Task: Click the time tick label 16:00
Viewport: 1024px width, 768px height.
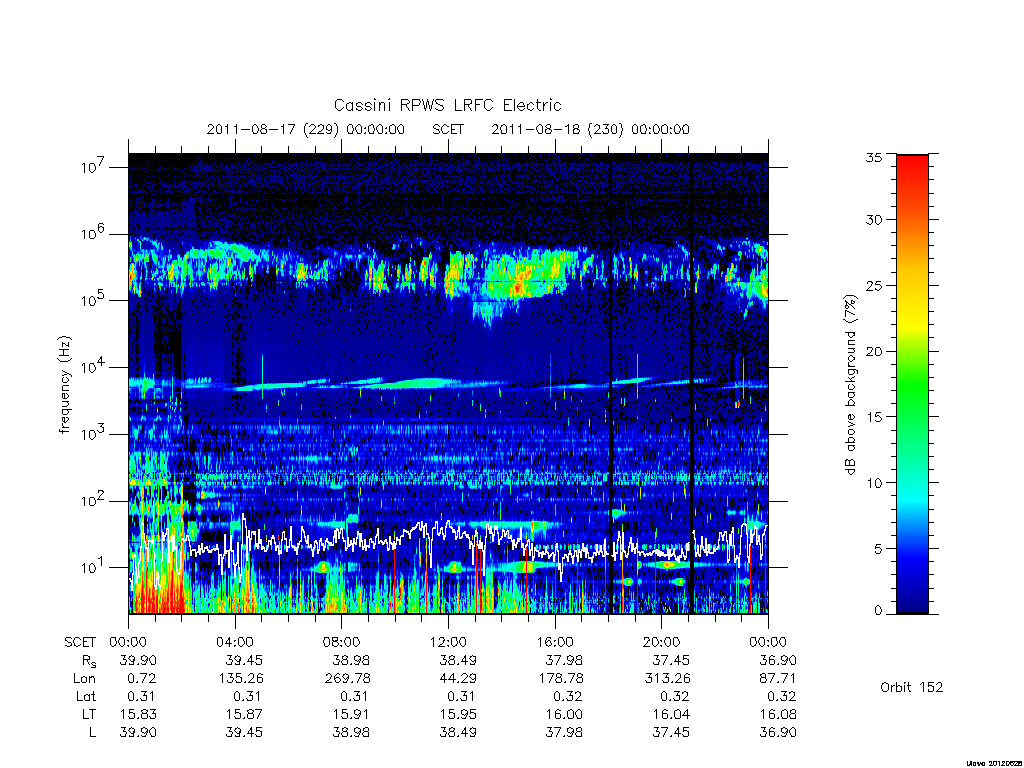Action: point(554,642)
